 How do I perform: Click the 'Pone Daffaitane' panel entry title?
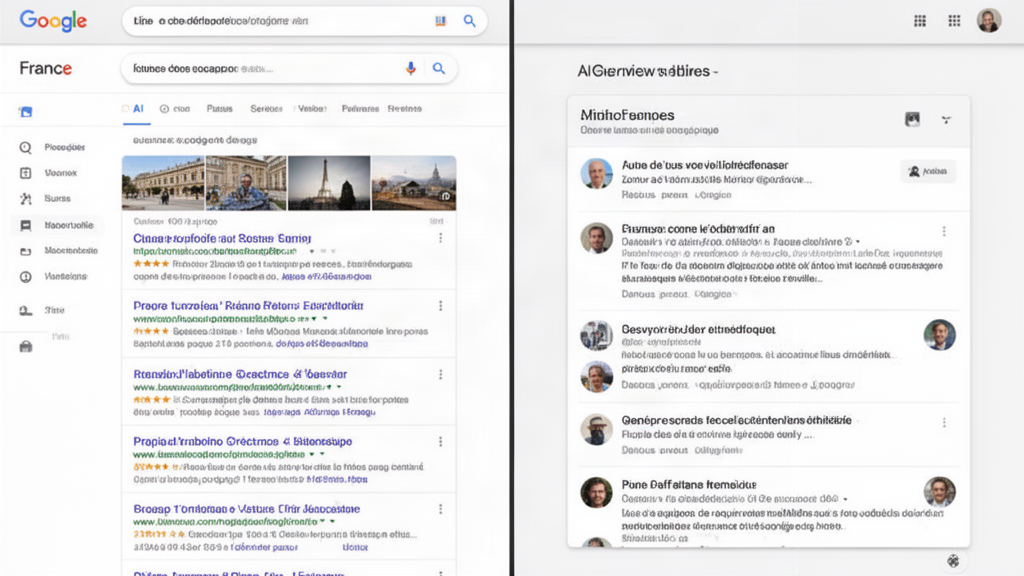point(688,485)
